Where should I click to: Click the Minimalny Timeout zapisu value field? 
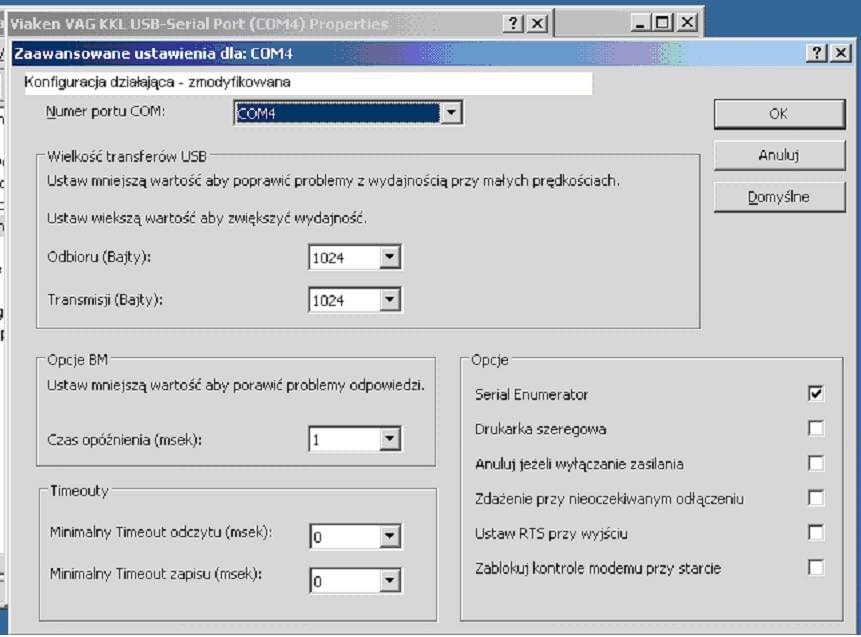345,581
